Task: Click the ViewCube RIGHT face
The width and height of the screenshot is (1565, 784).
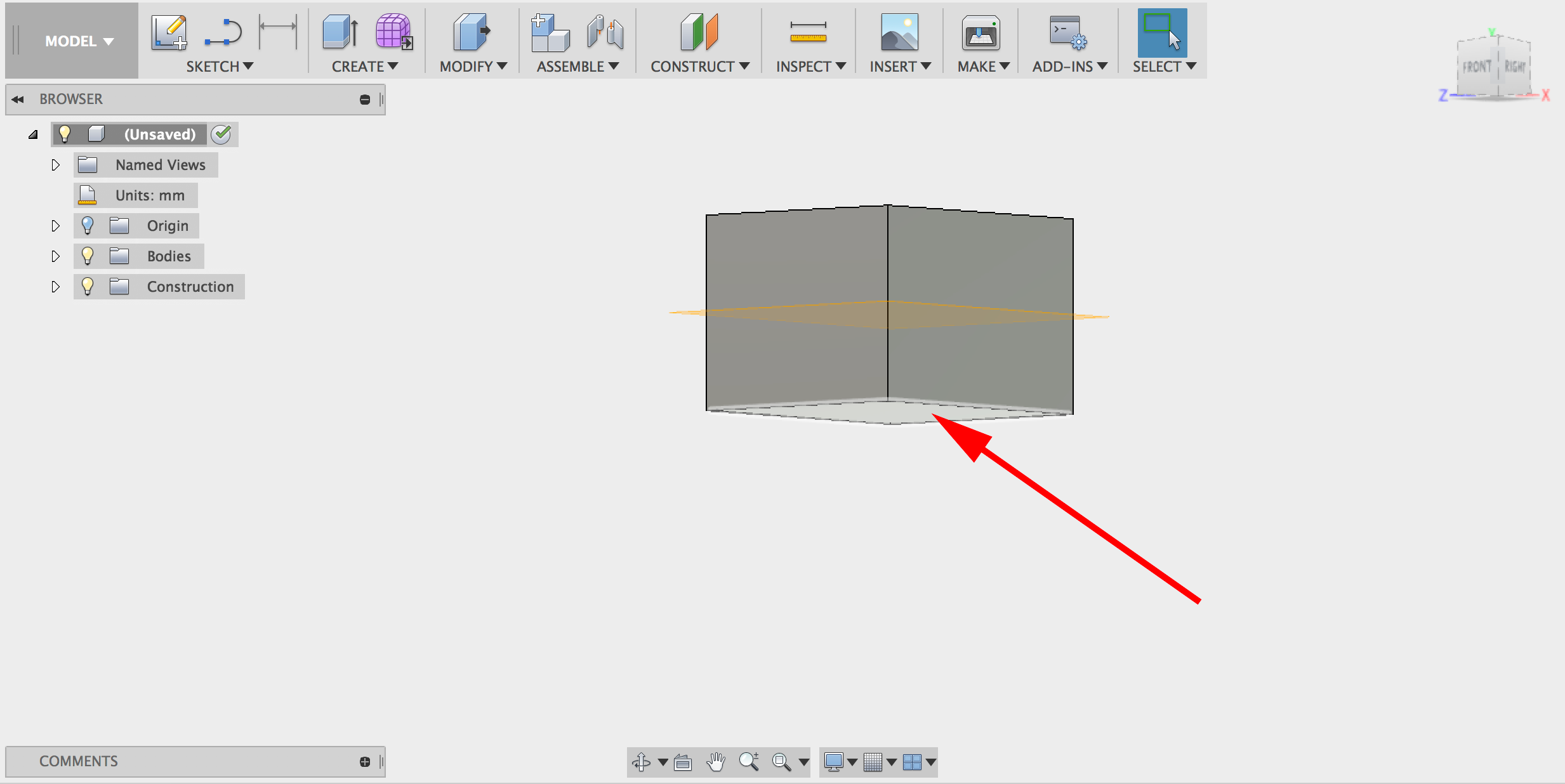Action: pos(1515,67)
